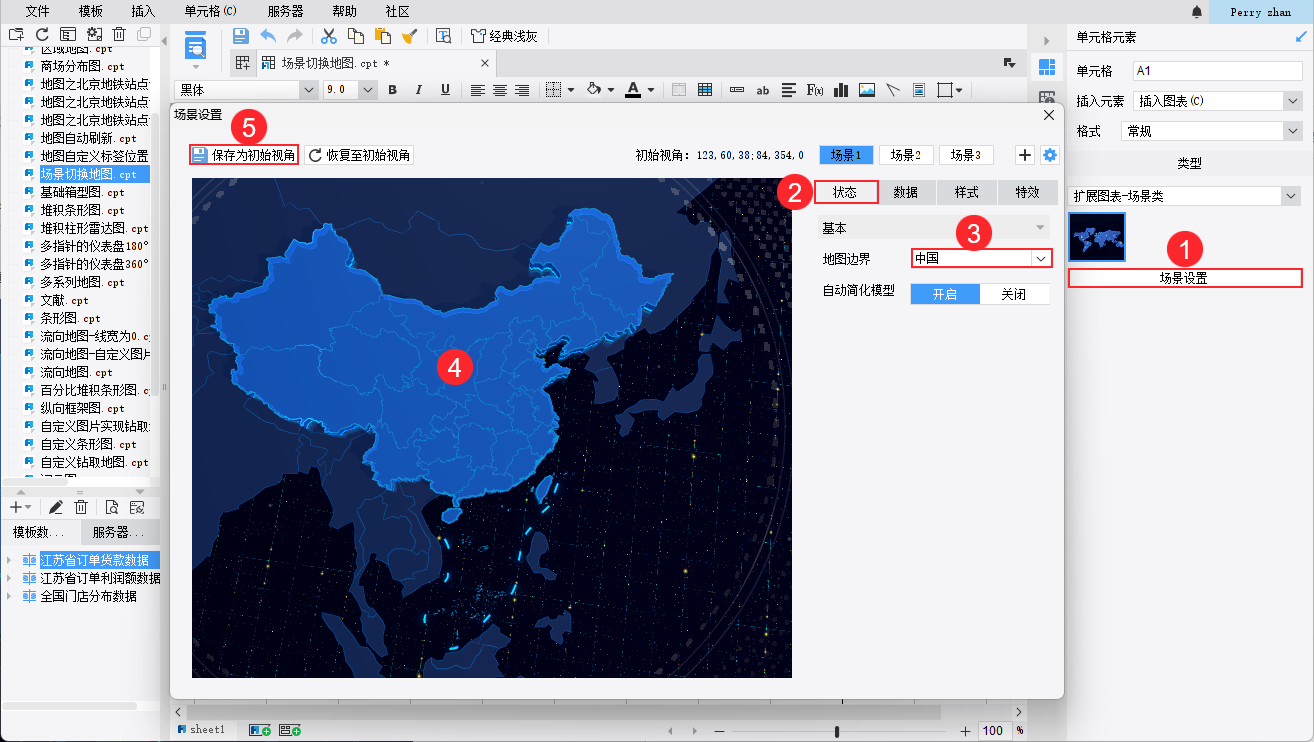Open cell border style dropdown arrow

[x=571, y=90]
